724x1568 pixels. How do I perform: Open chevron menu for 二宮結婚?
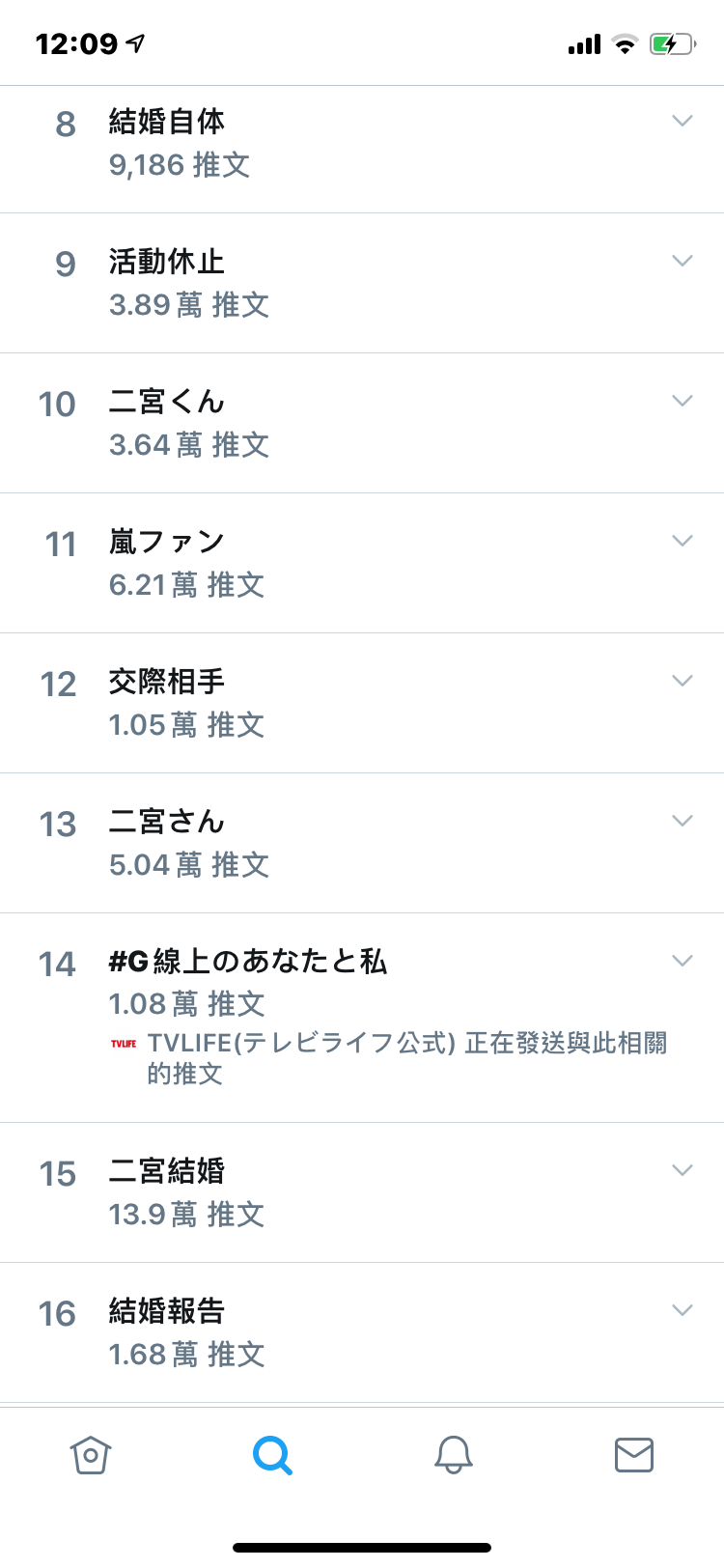tap(682, 1170)
